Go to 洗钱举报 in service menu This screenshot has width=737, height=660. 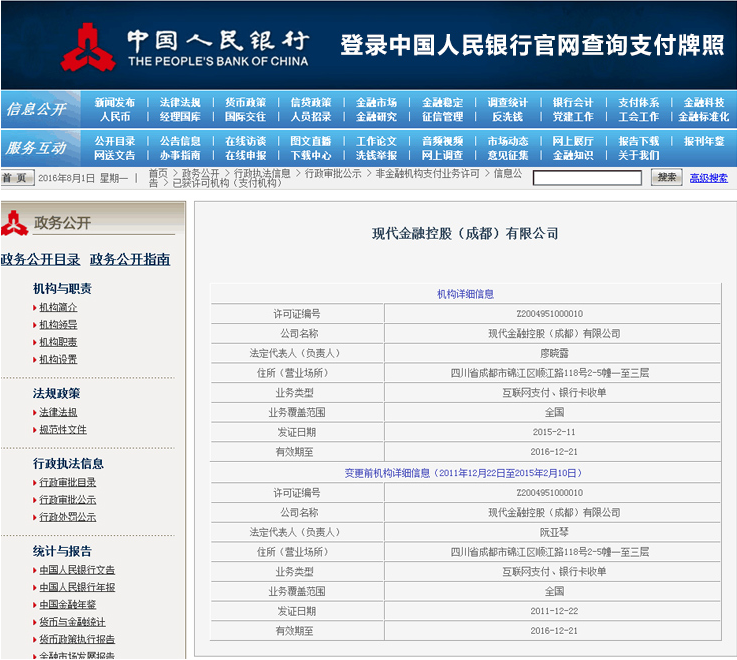click(376, 155)
